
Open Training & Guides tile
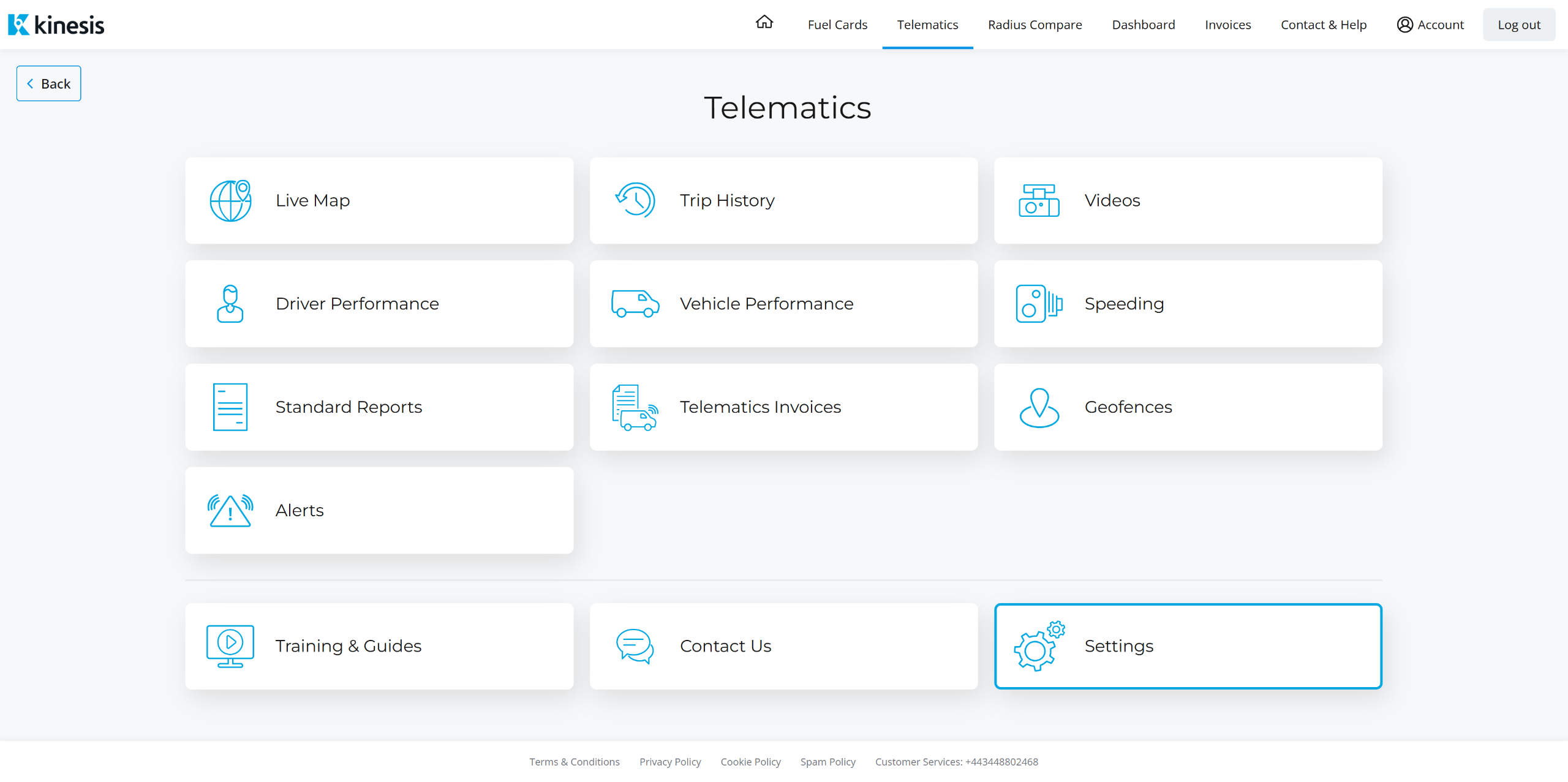[379, 646]
